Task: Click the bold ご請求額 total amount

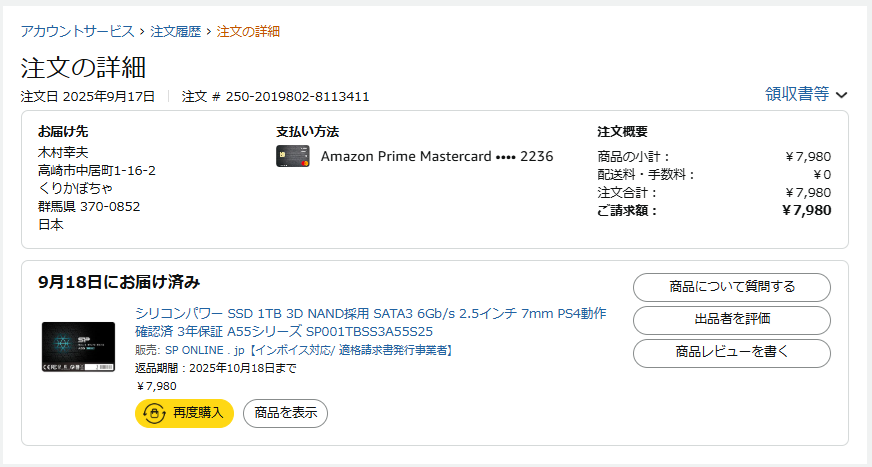Action: [806, 210]
